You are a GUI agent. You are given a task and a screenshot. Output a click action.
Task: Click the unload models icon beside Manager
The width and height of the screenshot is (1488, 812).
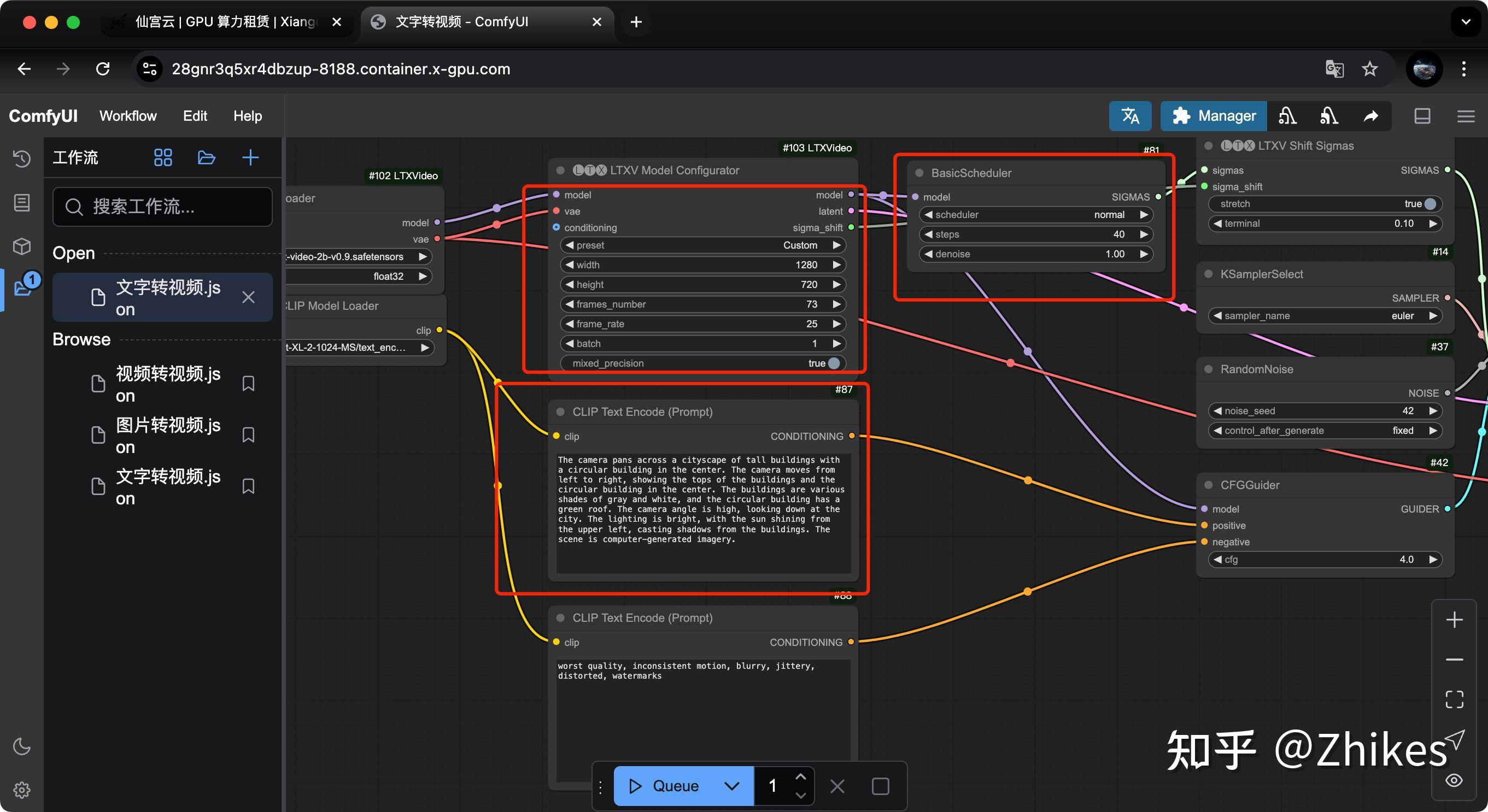coord(1287,116)
